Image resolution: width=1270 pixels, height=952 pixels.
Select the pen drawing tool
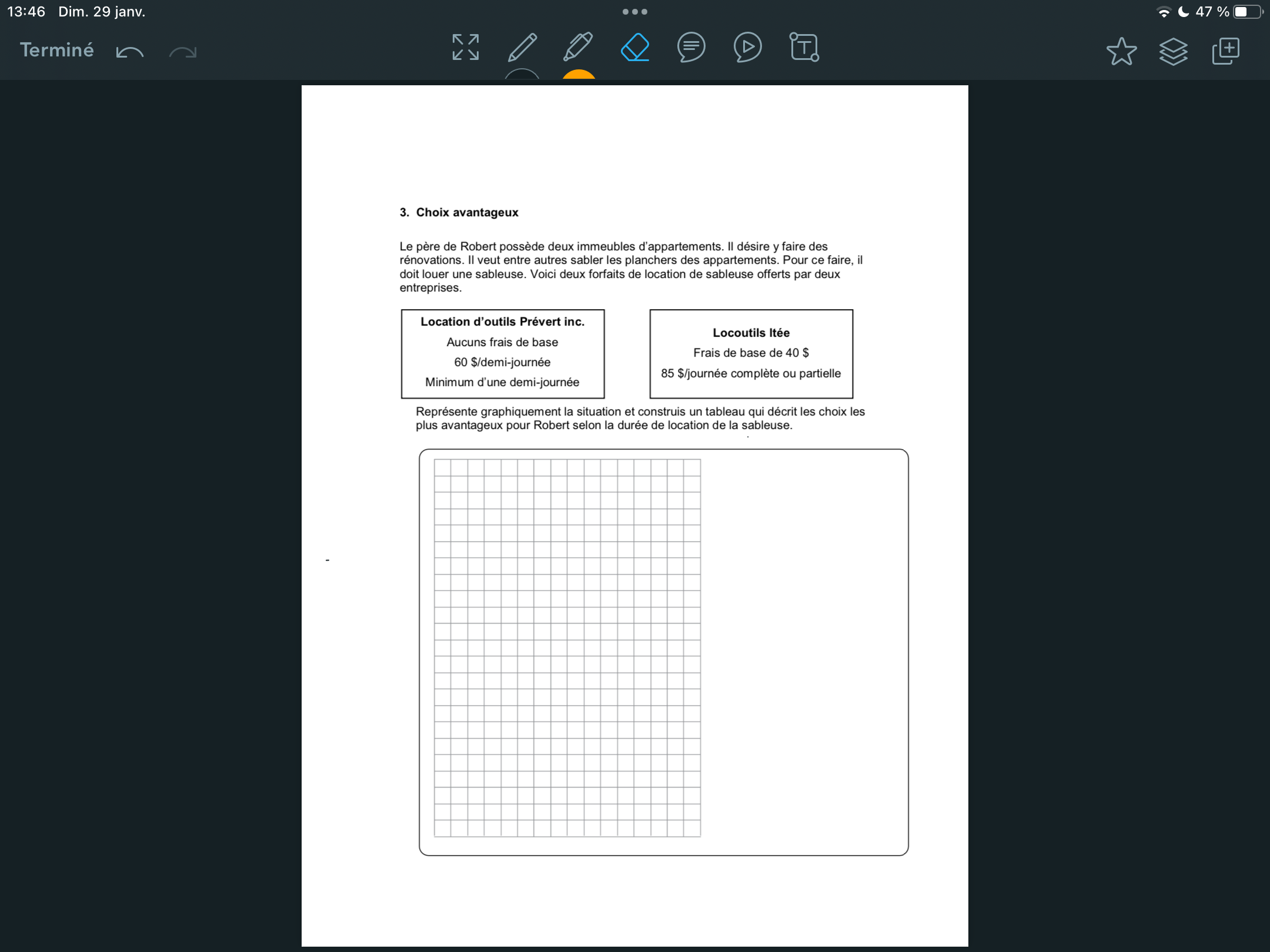point(522,48)
